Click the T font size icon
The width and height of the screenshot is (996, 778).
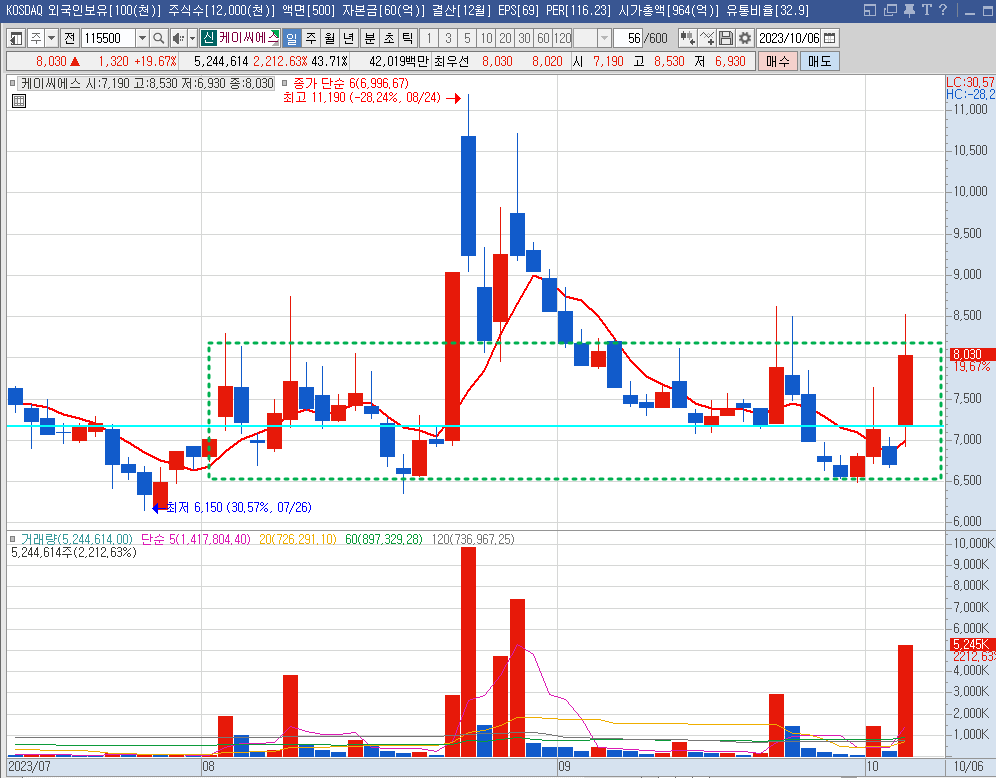(927, 10)
